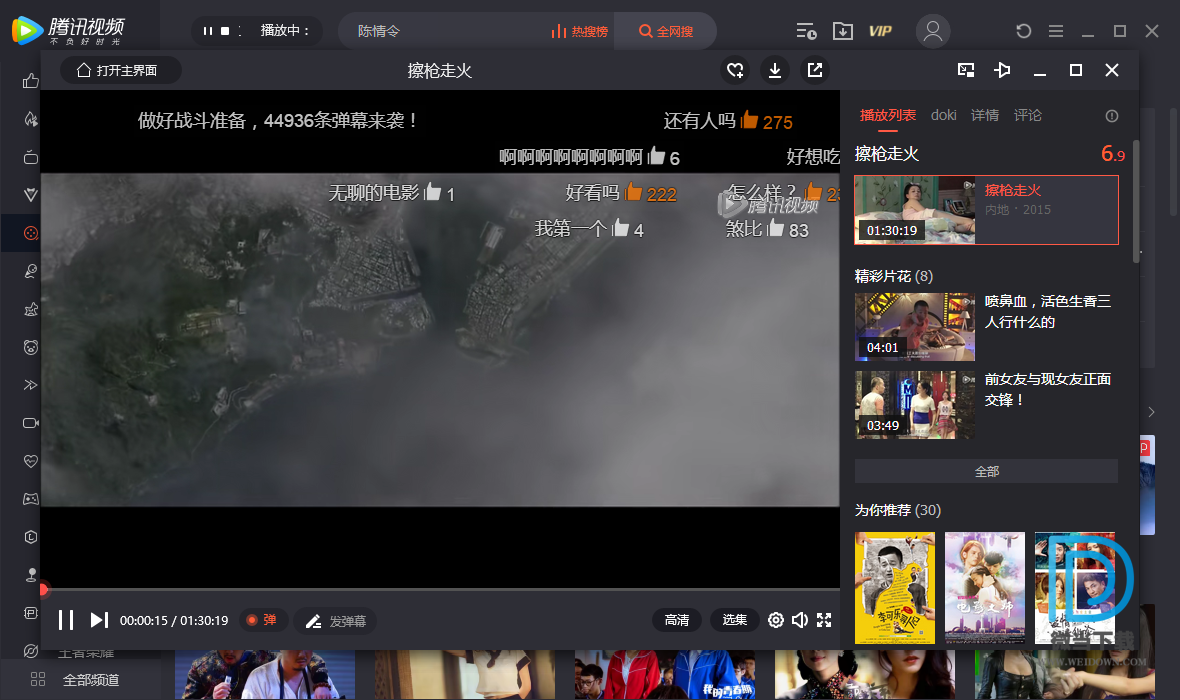Open the middle romance poster in 为你推荐
The width and height of the screenshot is (1180, 700).
(x=985, y=588)
